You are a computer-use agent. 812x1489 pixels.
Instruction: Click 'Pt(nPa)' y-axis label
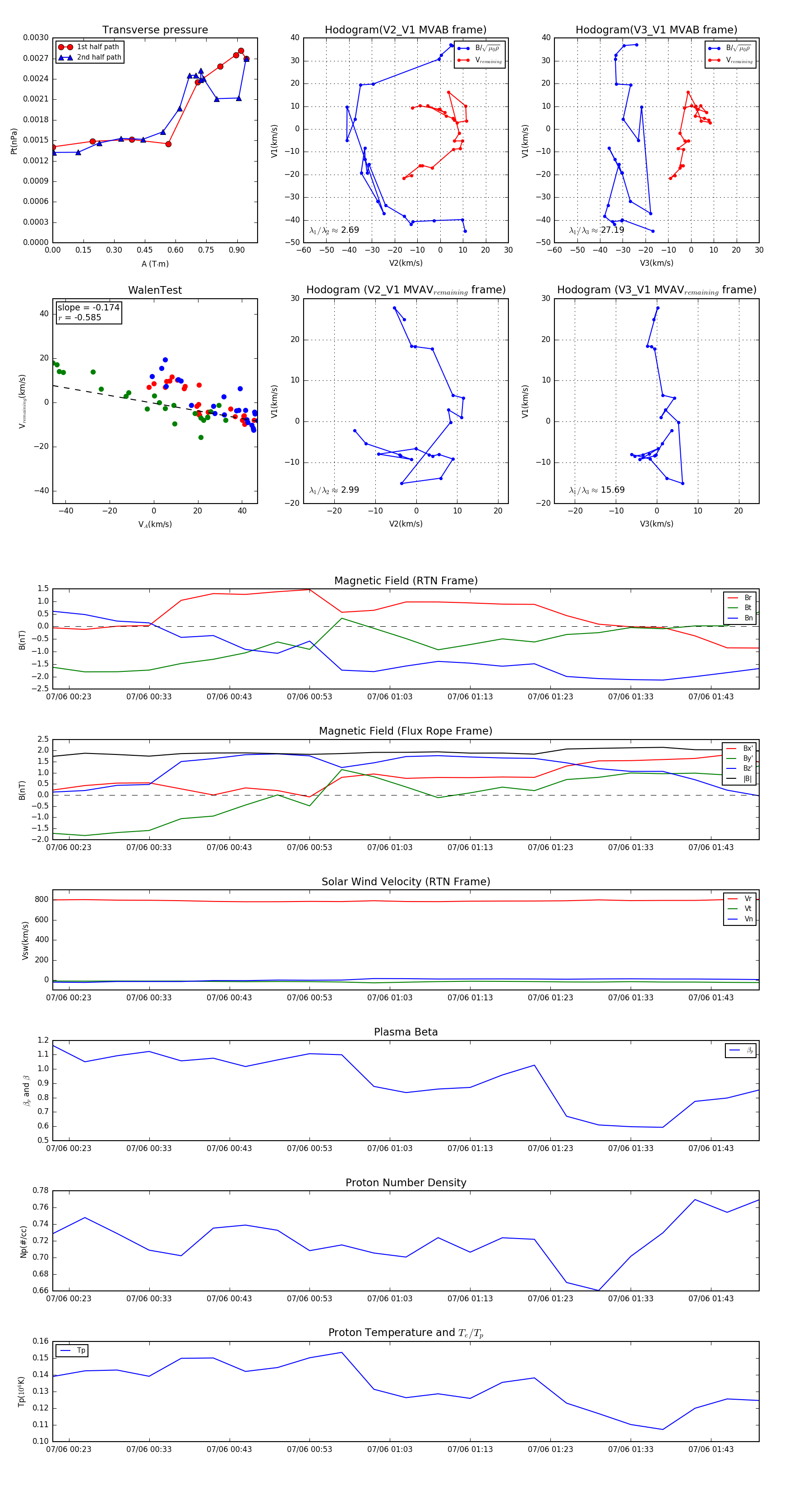click(x=14, y=140)
